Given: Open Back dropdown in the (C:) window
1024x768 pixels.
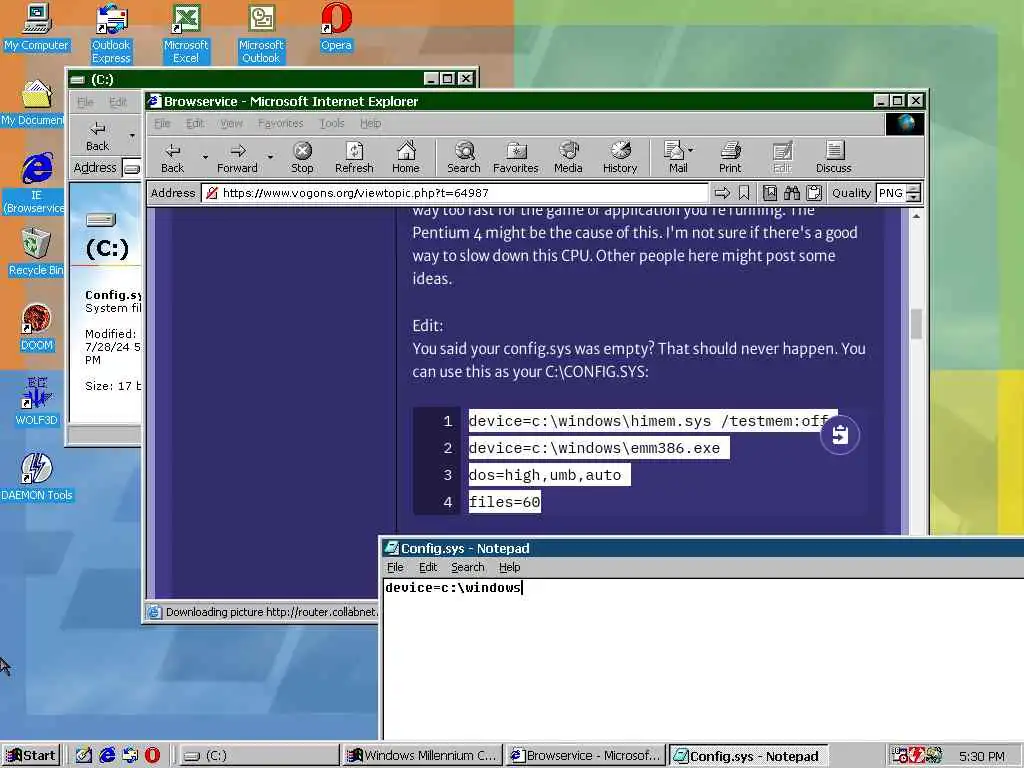Looking at the screenshot, I should (132, 136).
